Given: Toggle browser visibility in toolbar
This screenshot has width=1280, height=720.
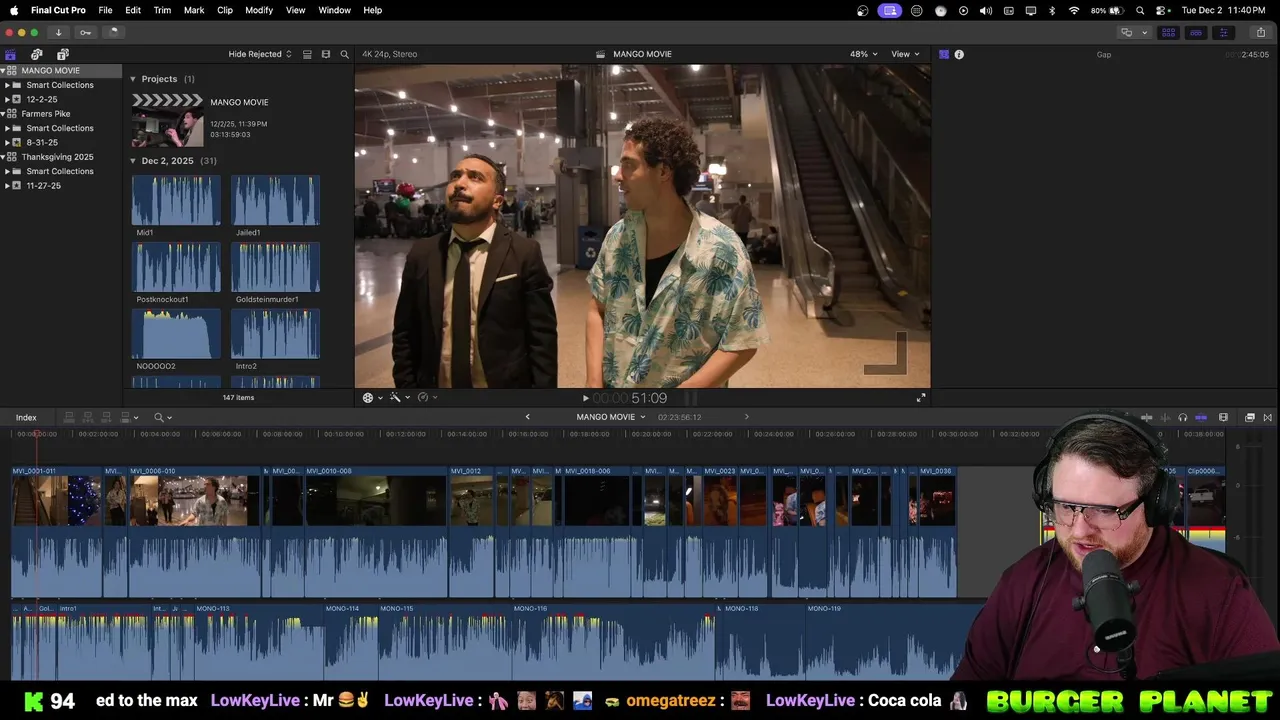Looking at the screenshot, I should [x=1168, y=32].
